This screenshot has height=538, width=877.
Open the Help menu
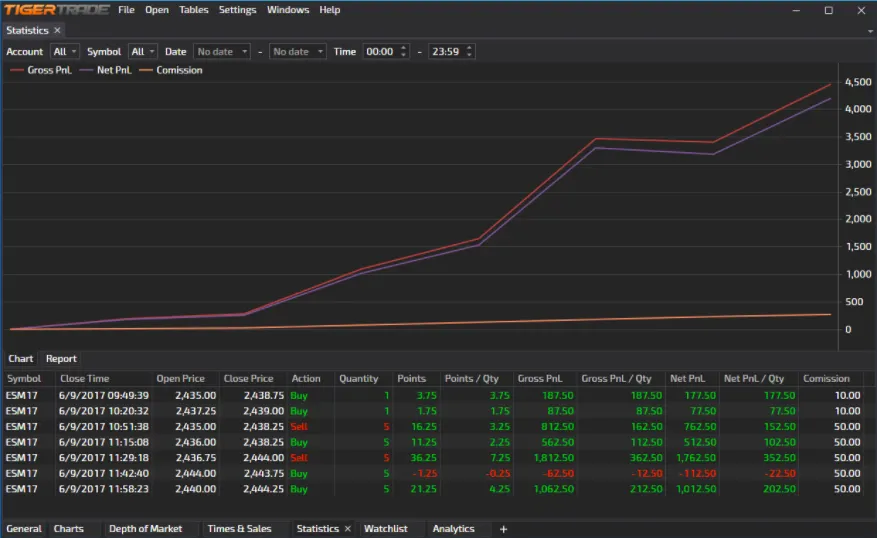(x=329, y=10)
